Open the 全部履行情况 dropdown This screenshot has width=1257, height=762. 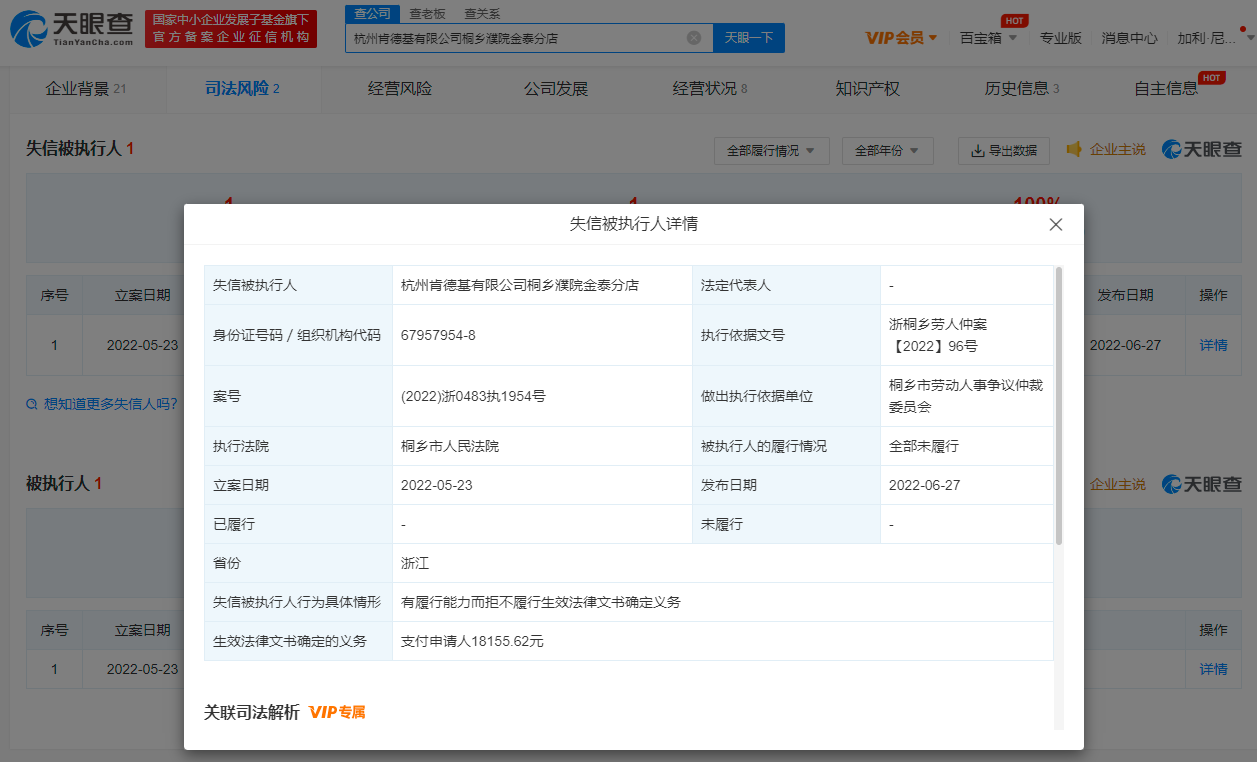[771, 150]
